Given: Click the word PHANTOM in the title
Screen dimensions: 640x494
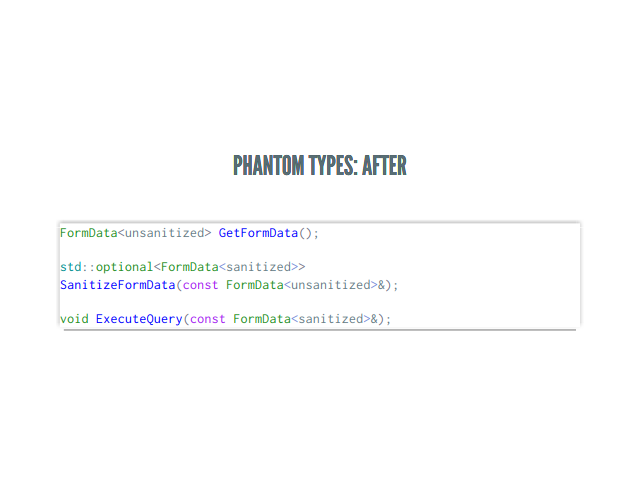Looking at the screenshot, I should (268, 166).
